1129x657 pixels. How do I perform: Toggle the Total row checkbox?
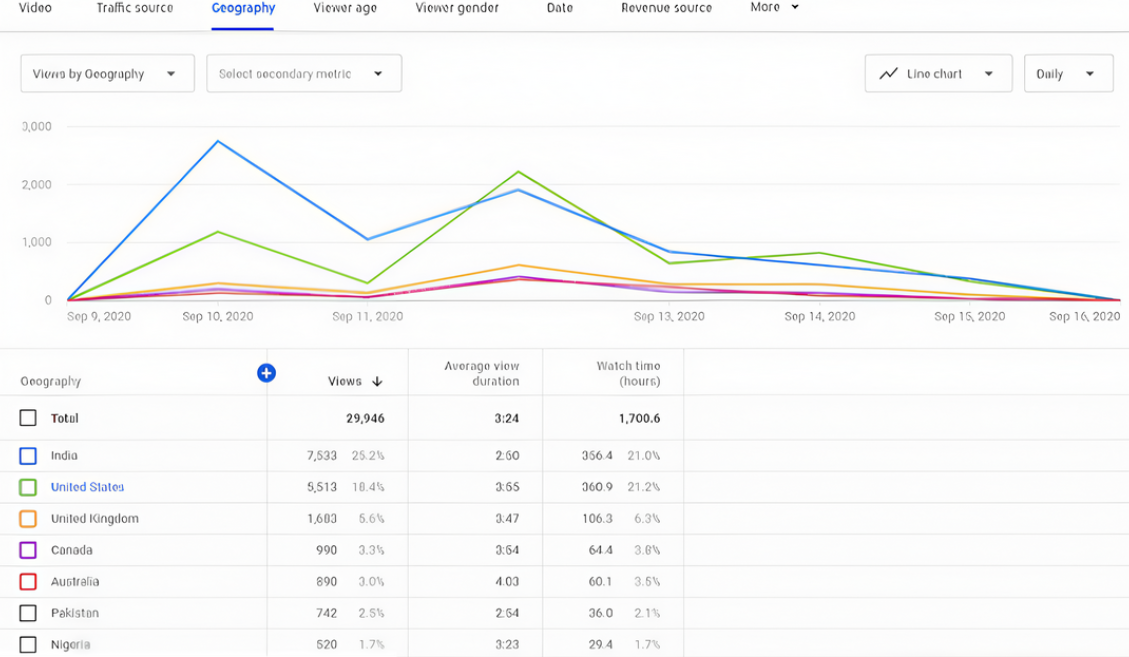click(x=28, y=418)
